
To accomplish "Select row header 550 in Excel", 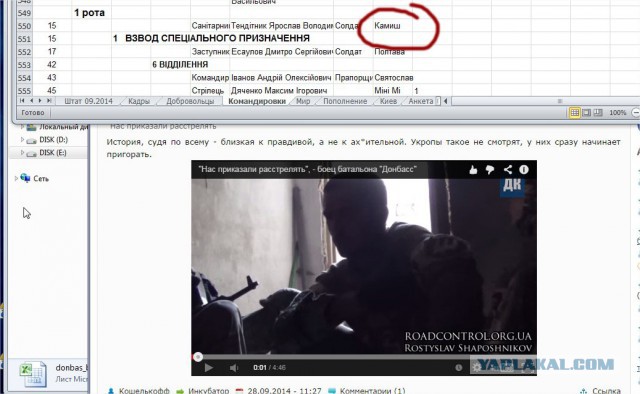I will [x=24, y=26].
